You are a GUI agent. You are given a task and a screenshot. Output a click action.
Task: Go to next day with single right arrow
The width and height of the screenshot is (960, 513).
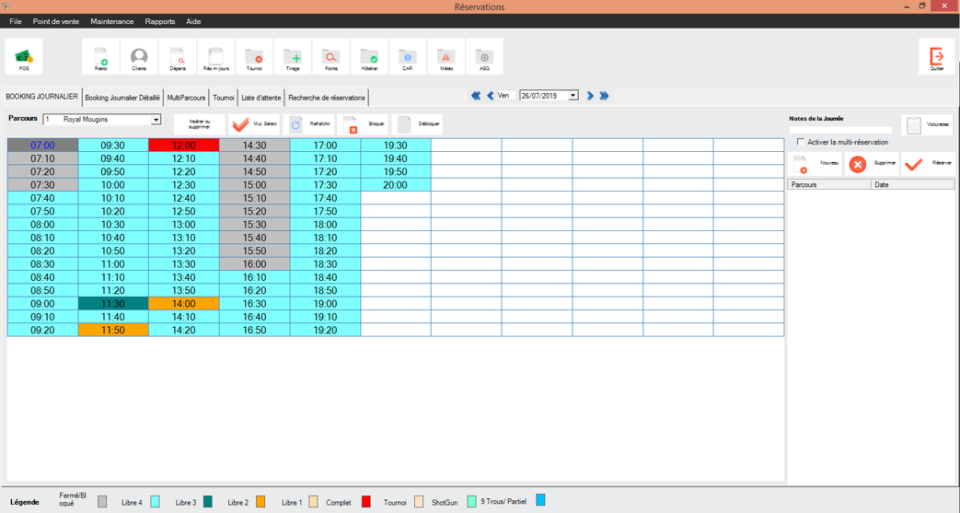tap(590, 96)
